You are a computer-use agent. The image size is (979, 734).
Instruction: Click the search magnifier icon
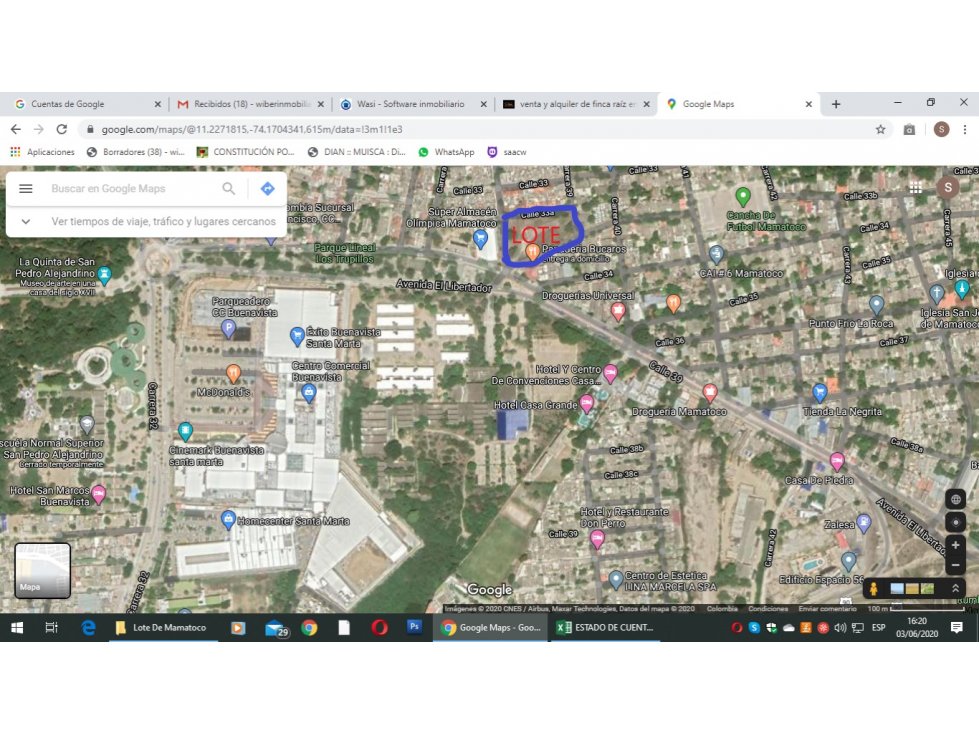[x=229, y=188]
